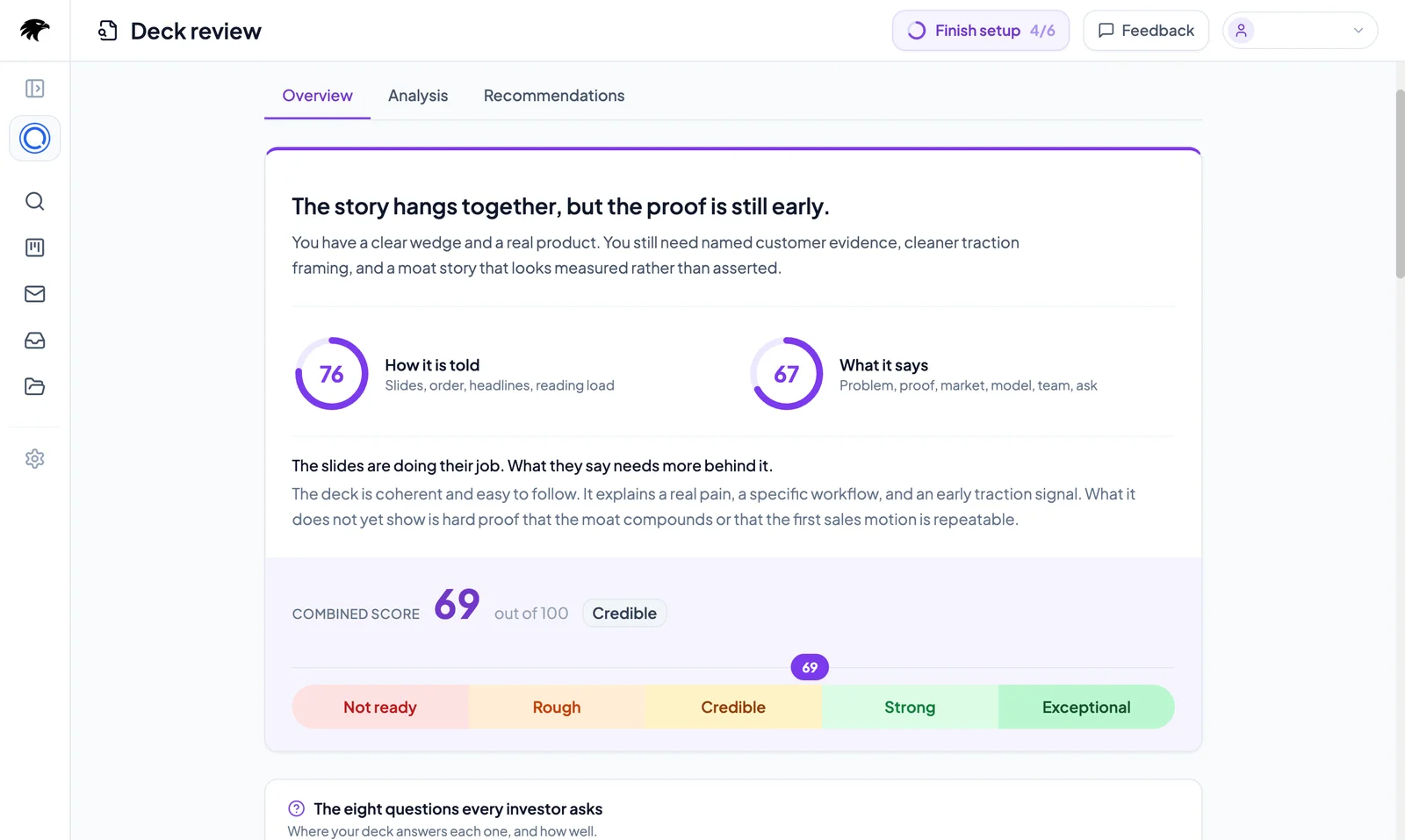Click the Finish setup 4/6 button
The height and width of the screenshot is (840, 1405).
point(981,31)
